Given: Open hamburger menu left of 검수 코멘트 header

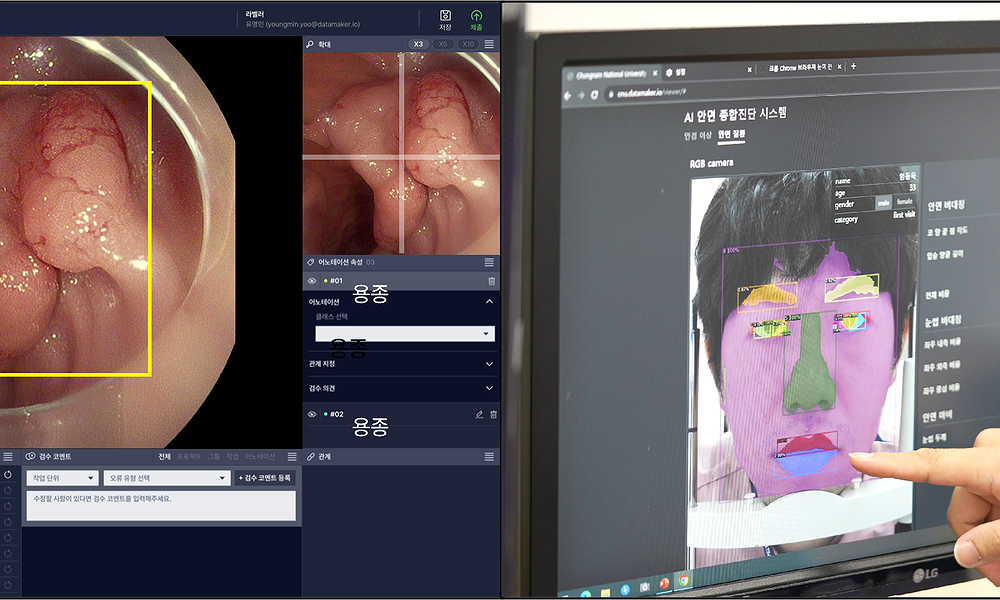Looking at the screenshot, I should click(8, 457).
